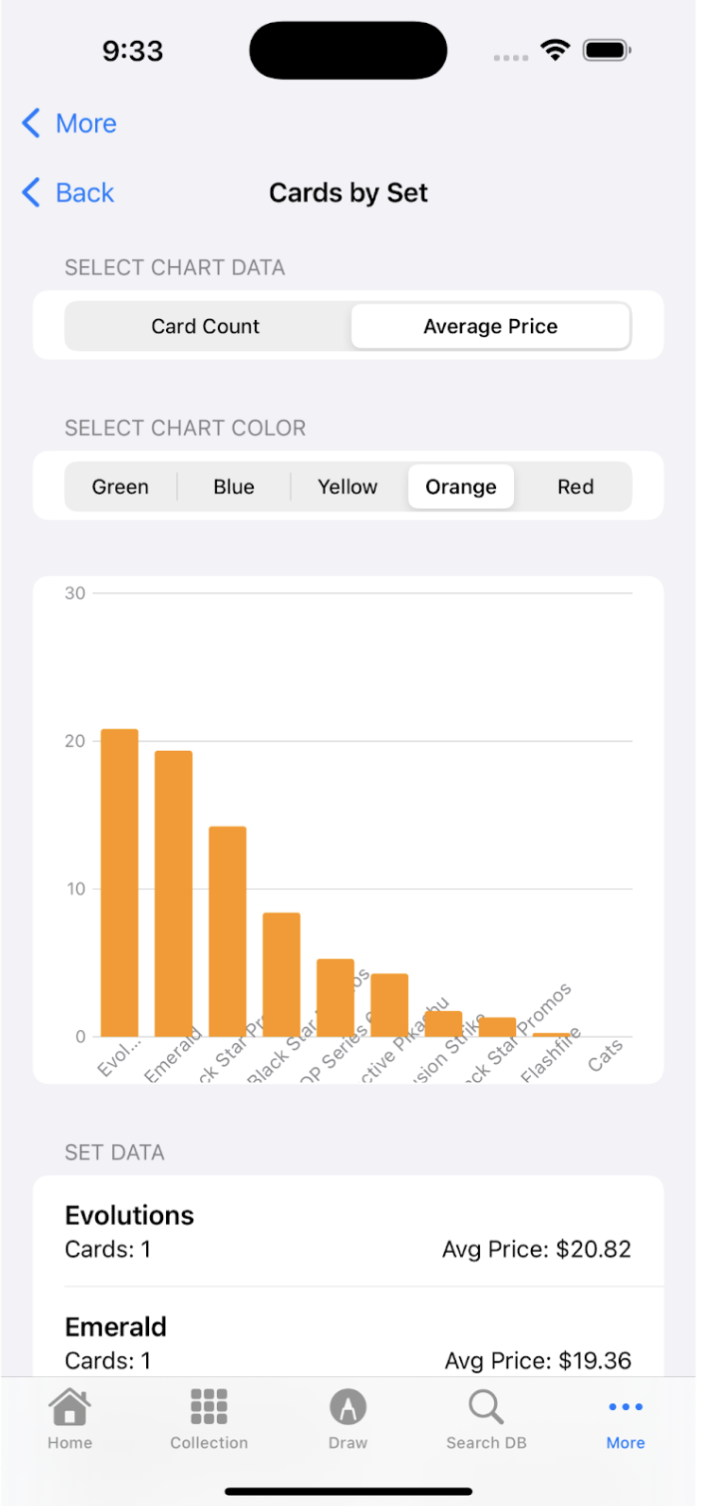
Task: Open the Collection grid icon
Action: [209, 1408]
